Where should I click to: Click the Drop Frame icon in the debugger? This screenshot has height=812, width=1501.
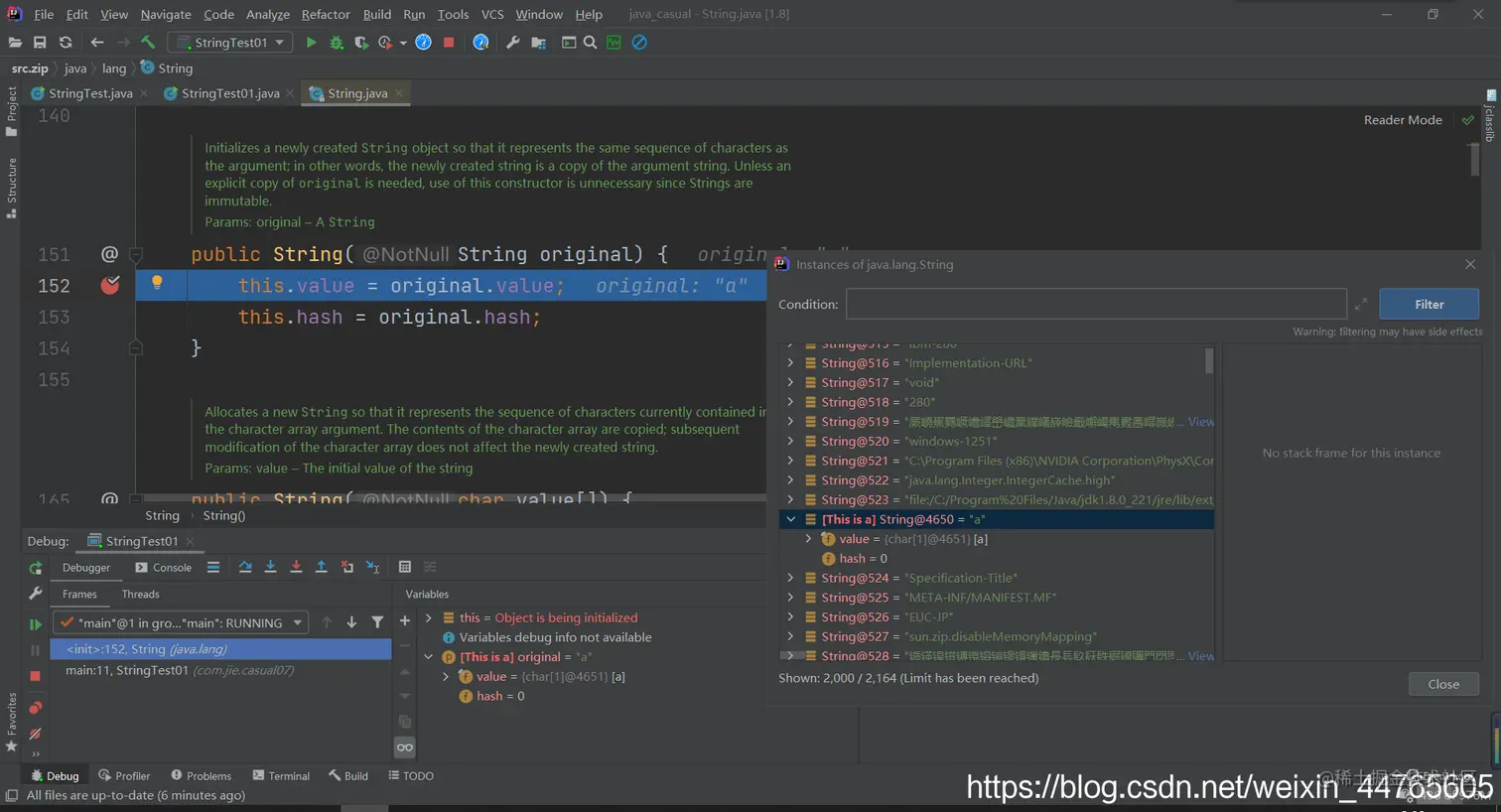(x=346, y=567)
